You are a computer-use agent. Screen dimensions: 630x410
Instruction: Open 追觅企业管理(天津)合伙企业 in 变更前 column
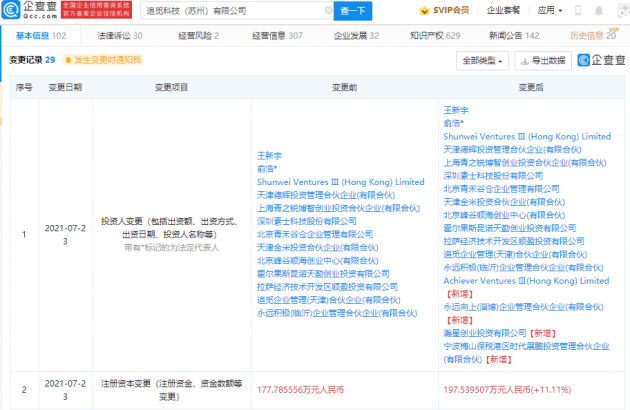tap(329, 300)
